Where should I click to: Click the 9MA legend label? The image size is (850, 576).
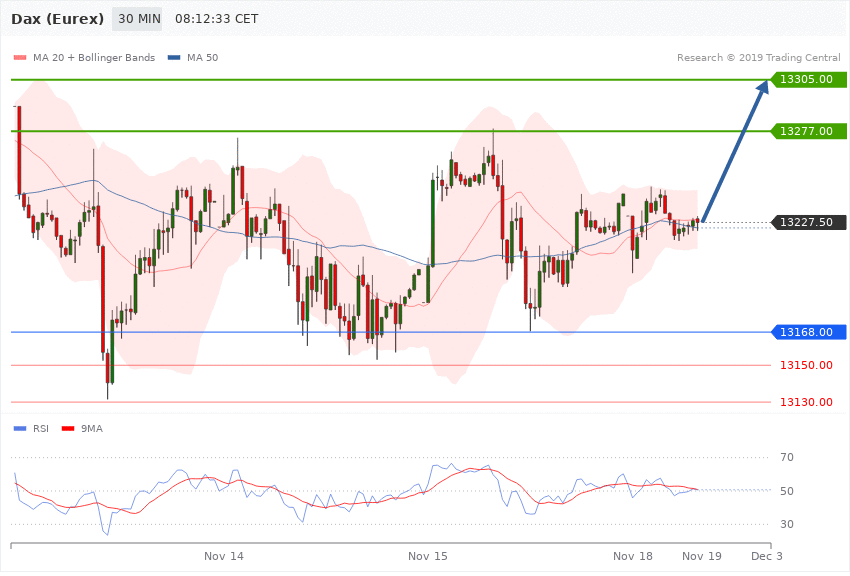point(92,429)
